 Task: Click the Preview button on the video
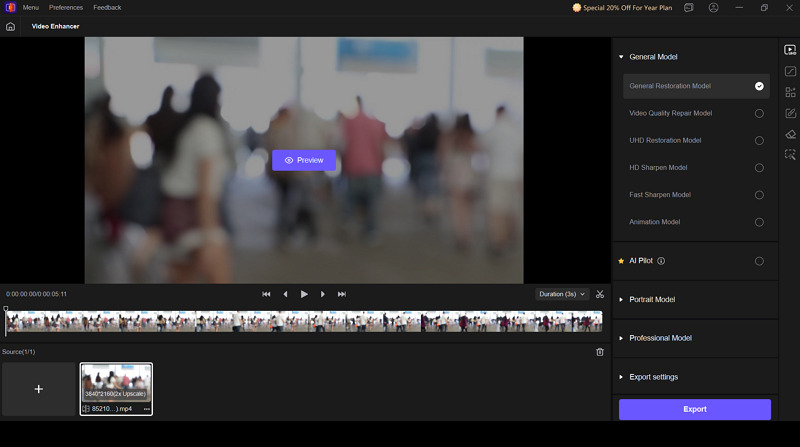[304, 160]
